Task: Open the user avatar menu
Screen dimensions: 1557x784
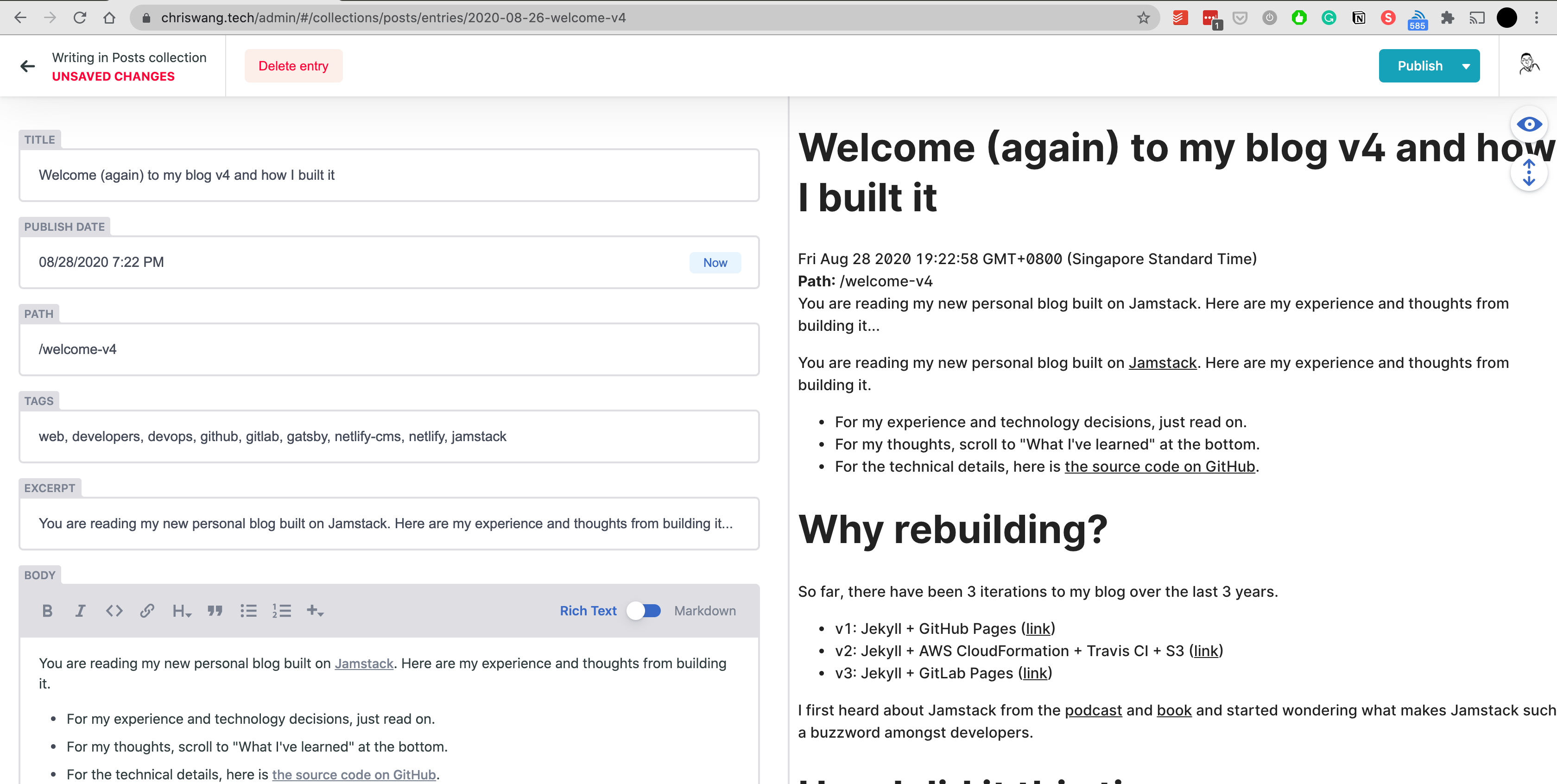Action: point(1529,64)
